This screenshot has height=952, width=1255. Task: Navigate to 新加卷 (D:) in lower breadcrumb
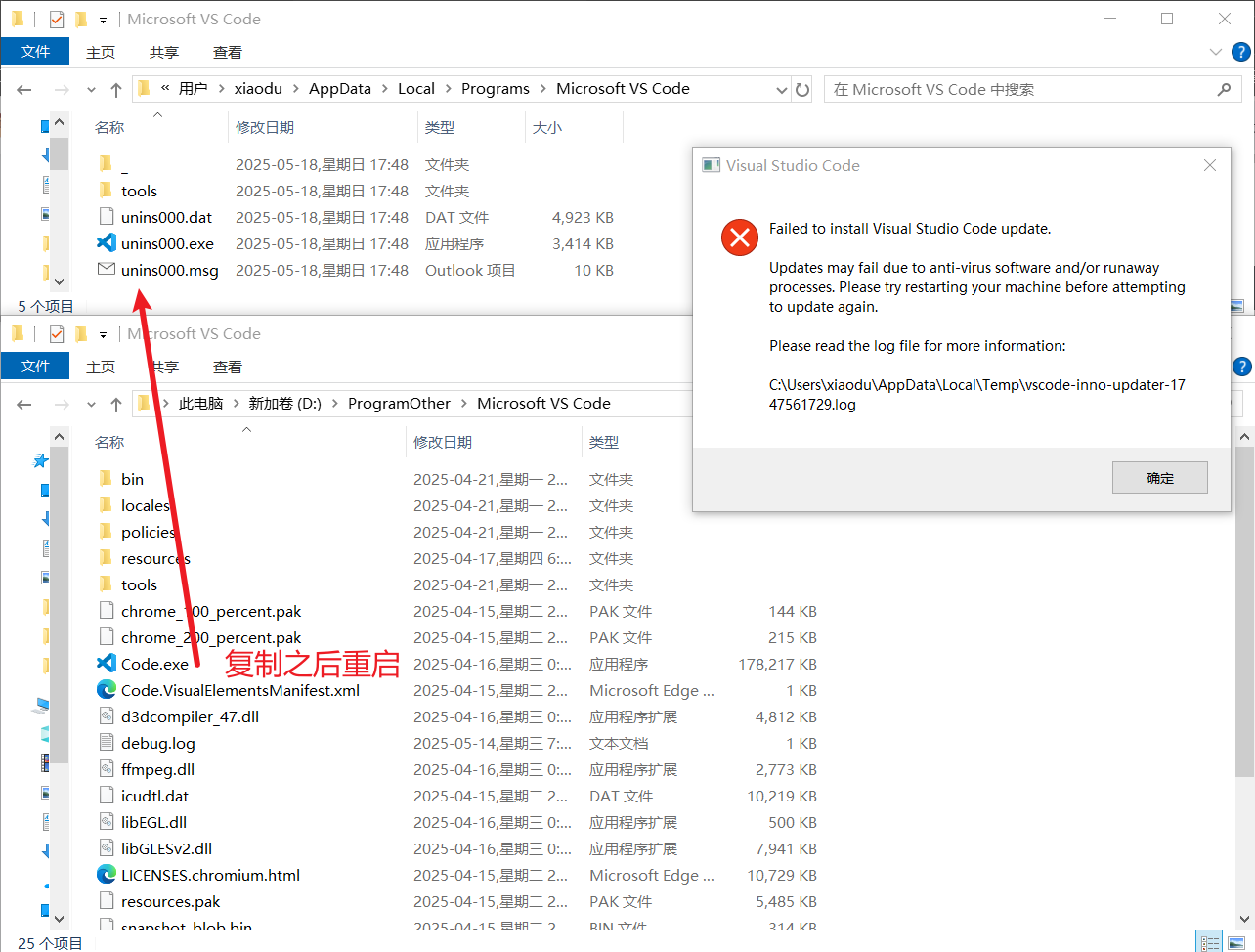[284, 404]
